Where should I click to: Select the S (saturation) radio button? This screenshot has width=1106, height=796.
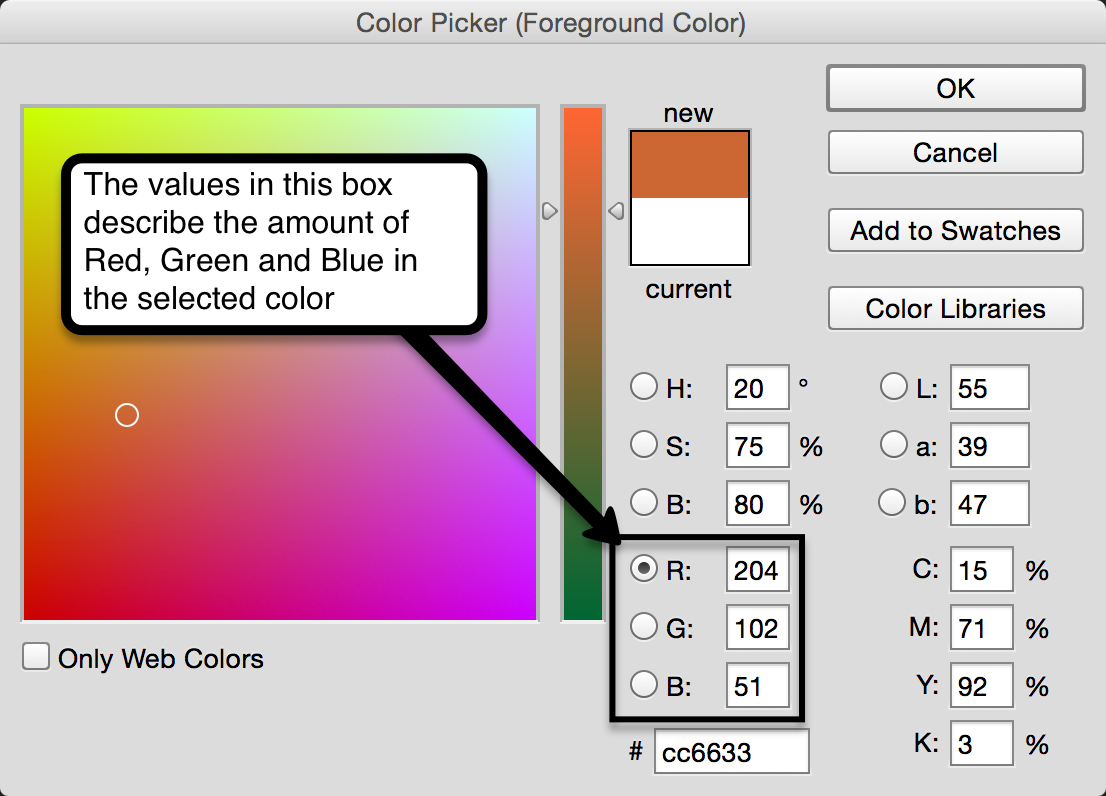[x=644, y=445]
